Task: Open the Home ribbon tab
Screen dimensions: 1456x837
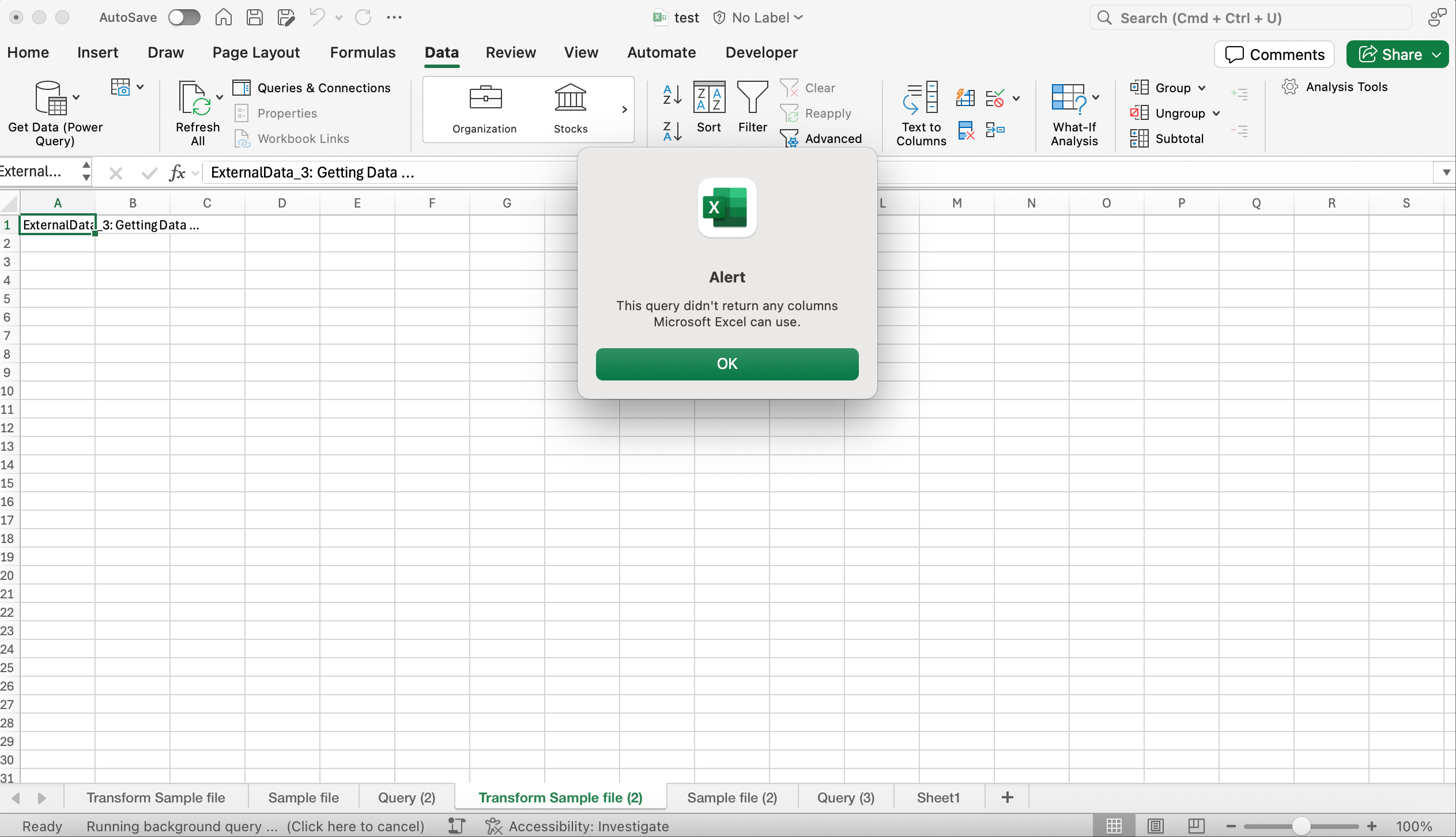Action: point(28,52)
